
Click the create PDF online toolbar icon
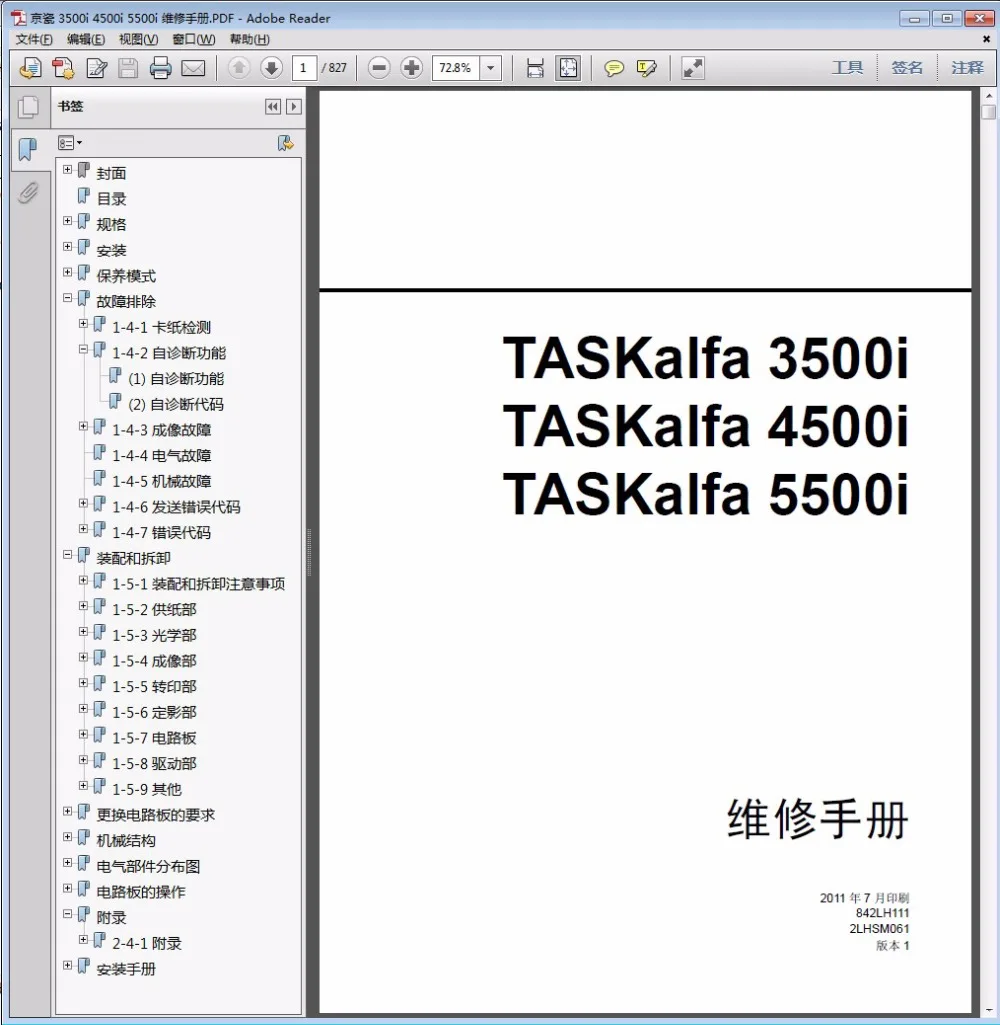pos(30,68)
